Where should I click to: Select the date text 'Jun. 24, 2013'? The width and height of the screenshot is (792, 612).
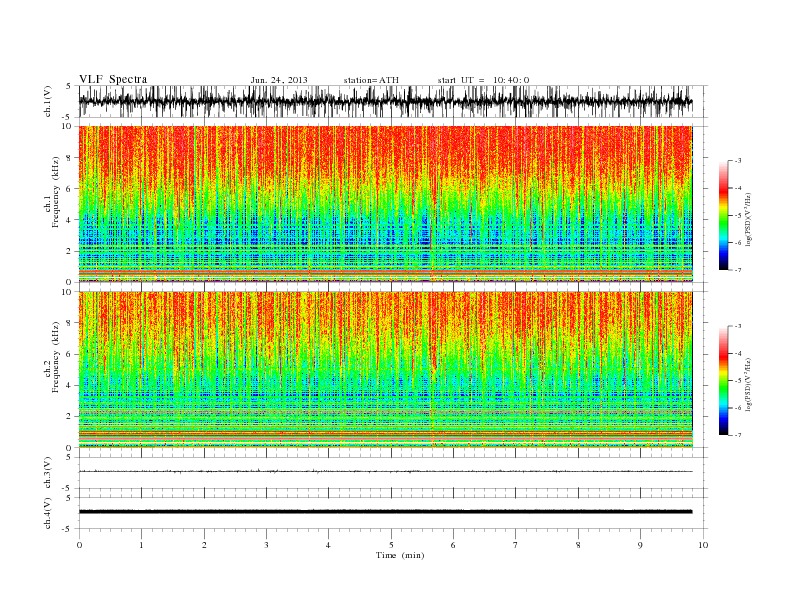point(279,80)
